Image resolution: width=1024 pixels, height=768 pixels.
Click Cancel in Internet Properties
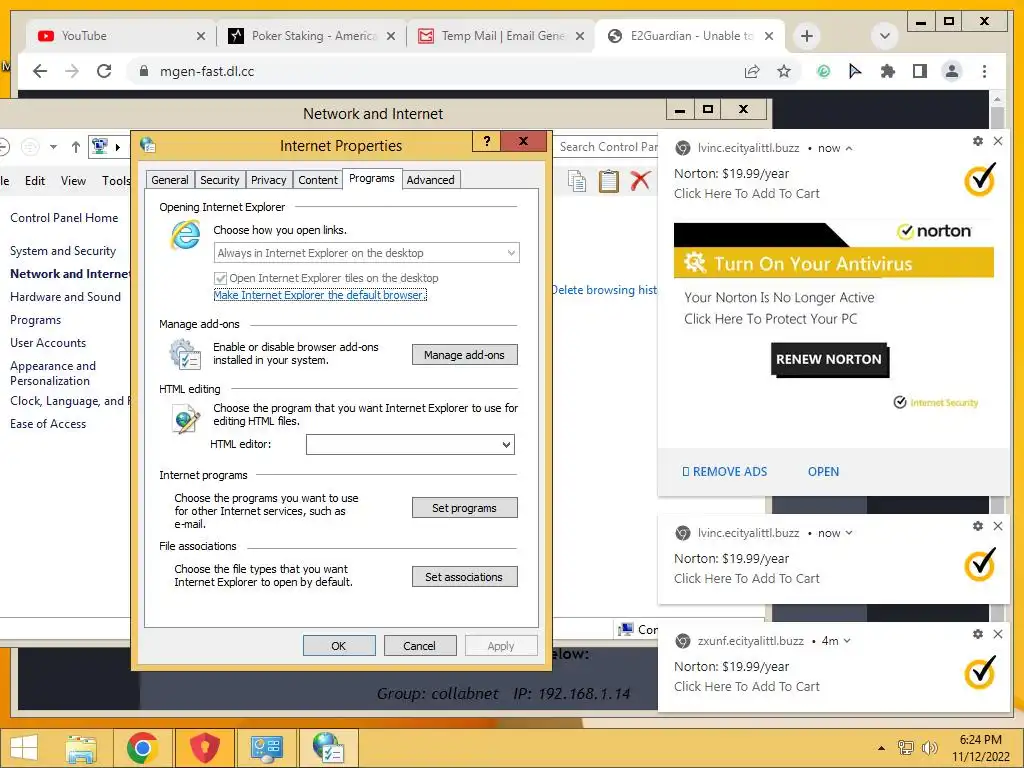click(x=419, y=646)
